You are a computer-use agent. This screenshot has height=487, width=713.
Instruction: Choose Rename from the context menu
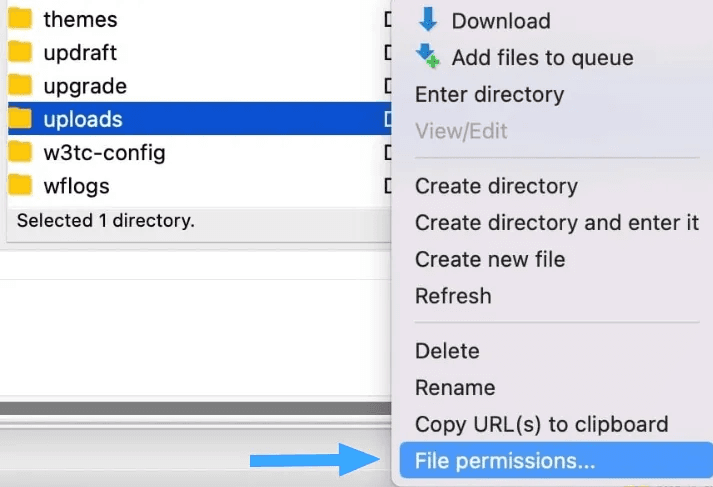click(455, 387)
